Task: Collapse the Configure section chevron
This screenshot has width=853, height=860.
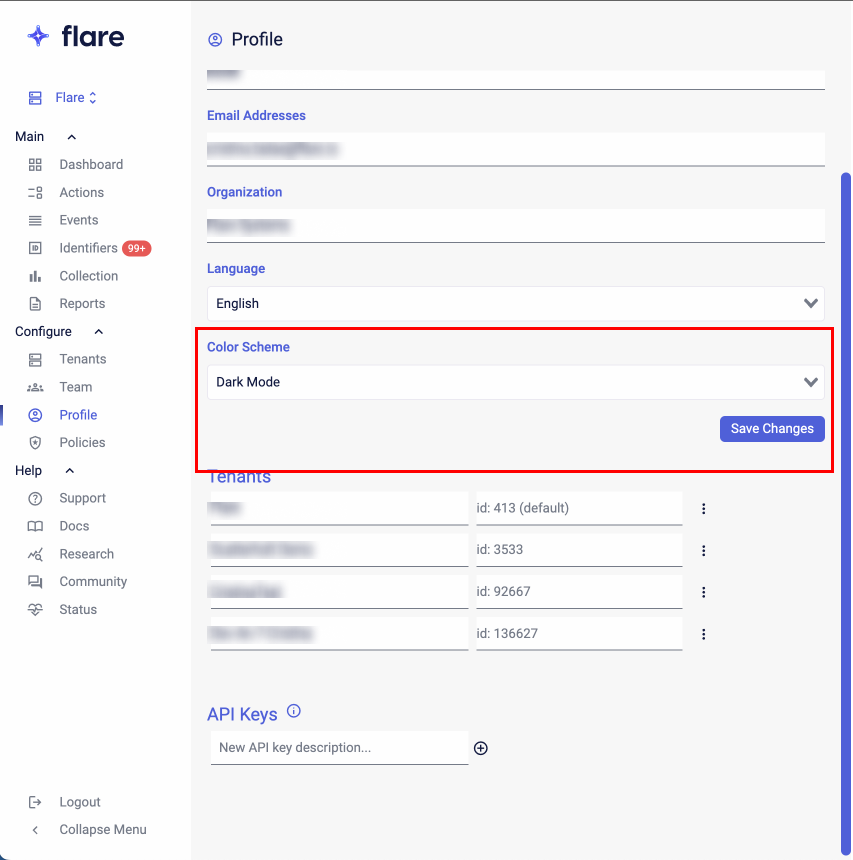Action: tap(98, 332)
